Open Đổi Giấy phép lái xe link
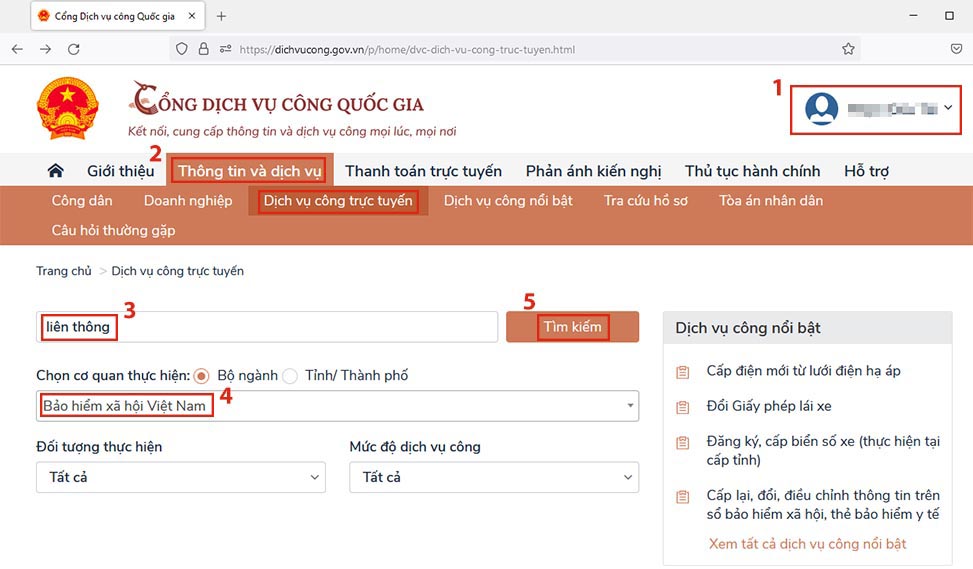The width and height of the screenshot is (973, 569). coord(769,406)
